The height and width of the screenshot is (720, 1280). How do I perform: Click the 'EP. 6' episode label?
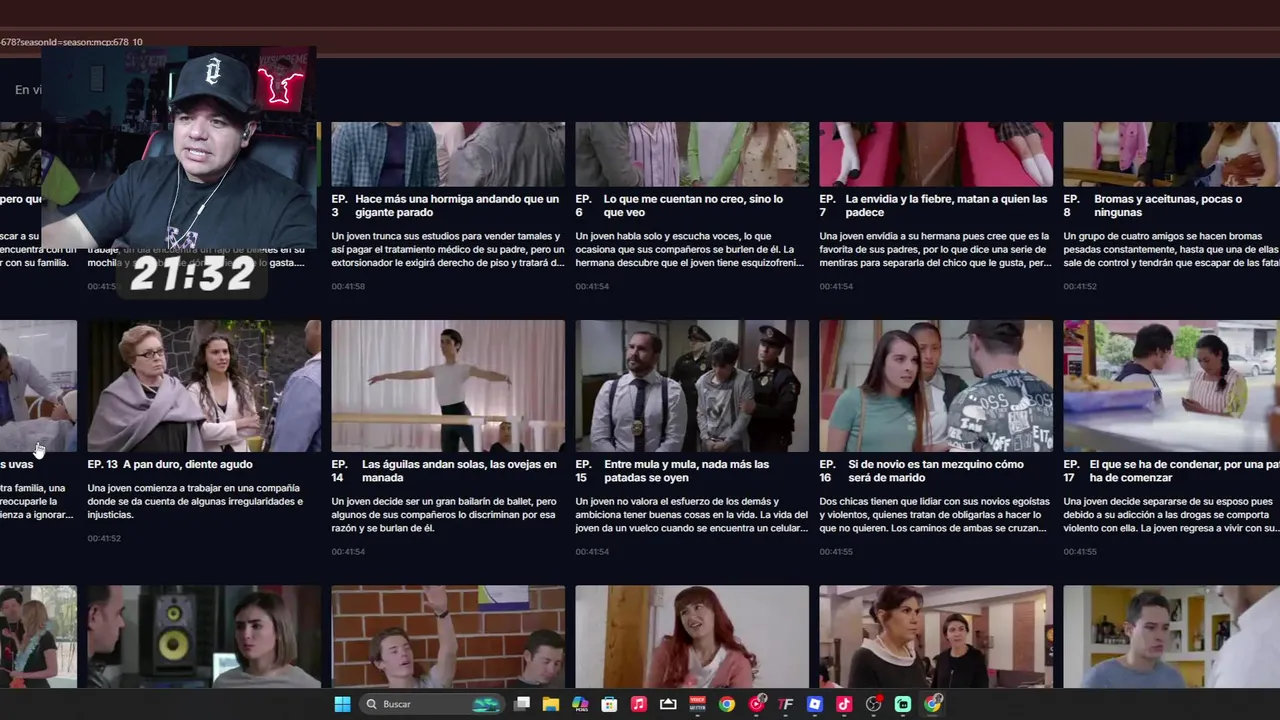[583, 206]
